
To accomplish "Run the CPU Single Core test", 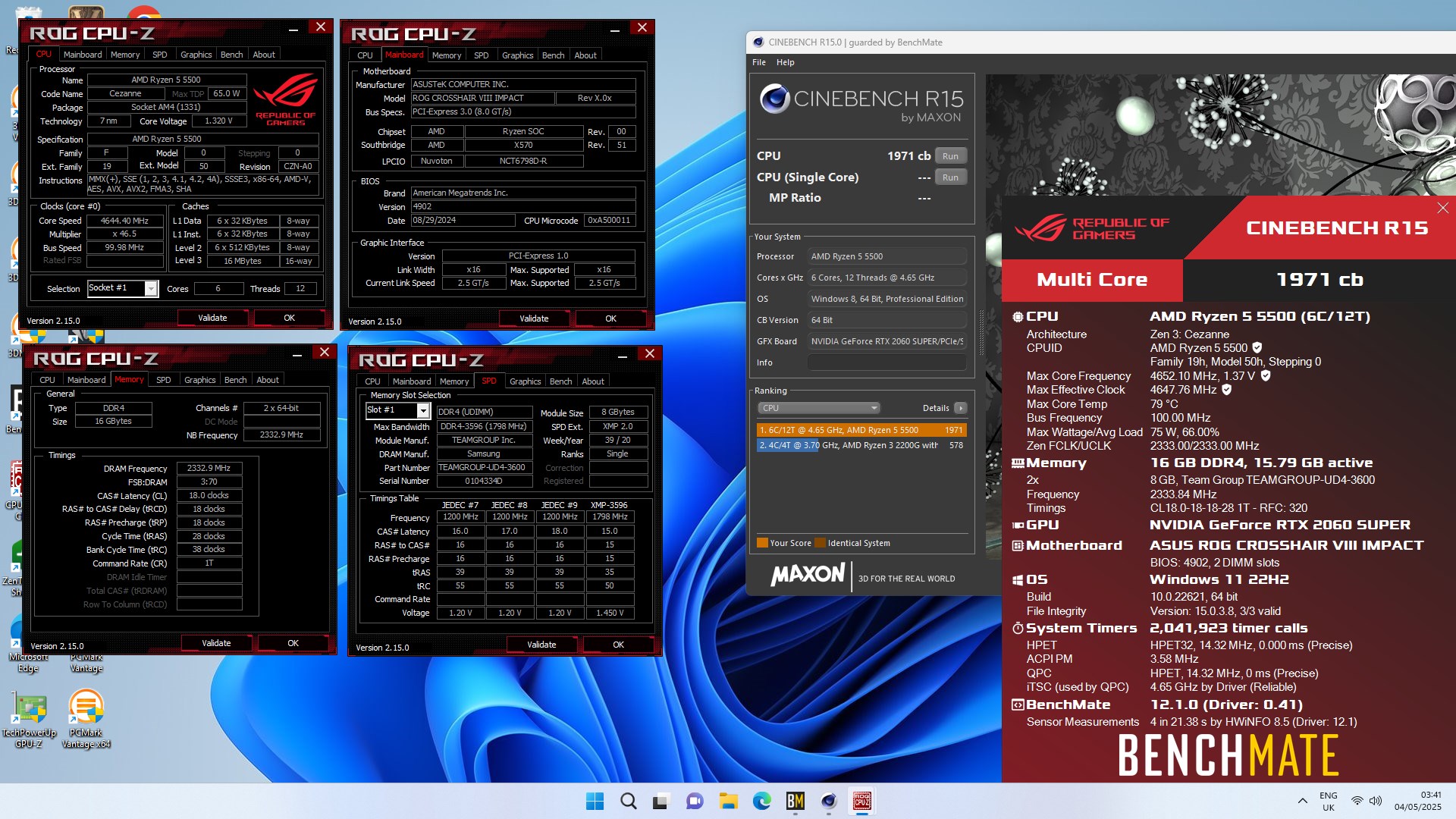I will pos(950,177).
